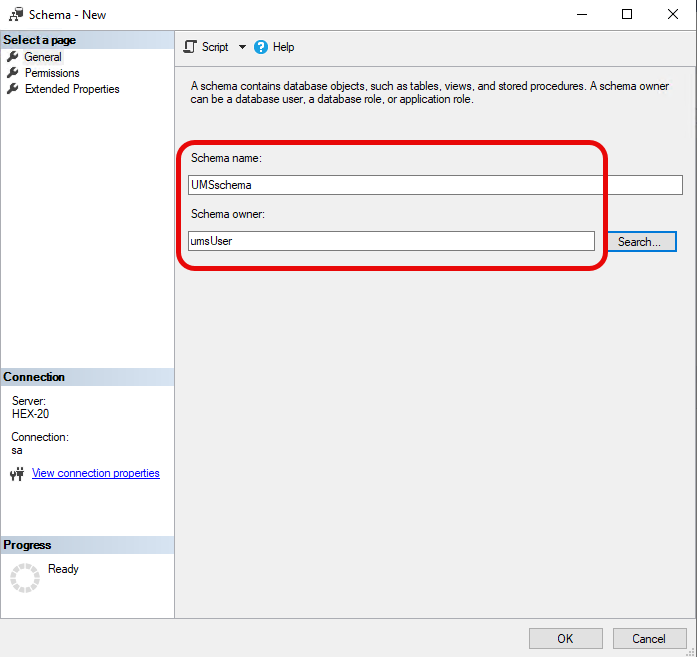Click inside the Schema owner field
Viewport: 697px width, 657px height.
pyautogui.click(x=391, y=241)
